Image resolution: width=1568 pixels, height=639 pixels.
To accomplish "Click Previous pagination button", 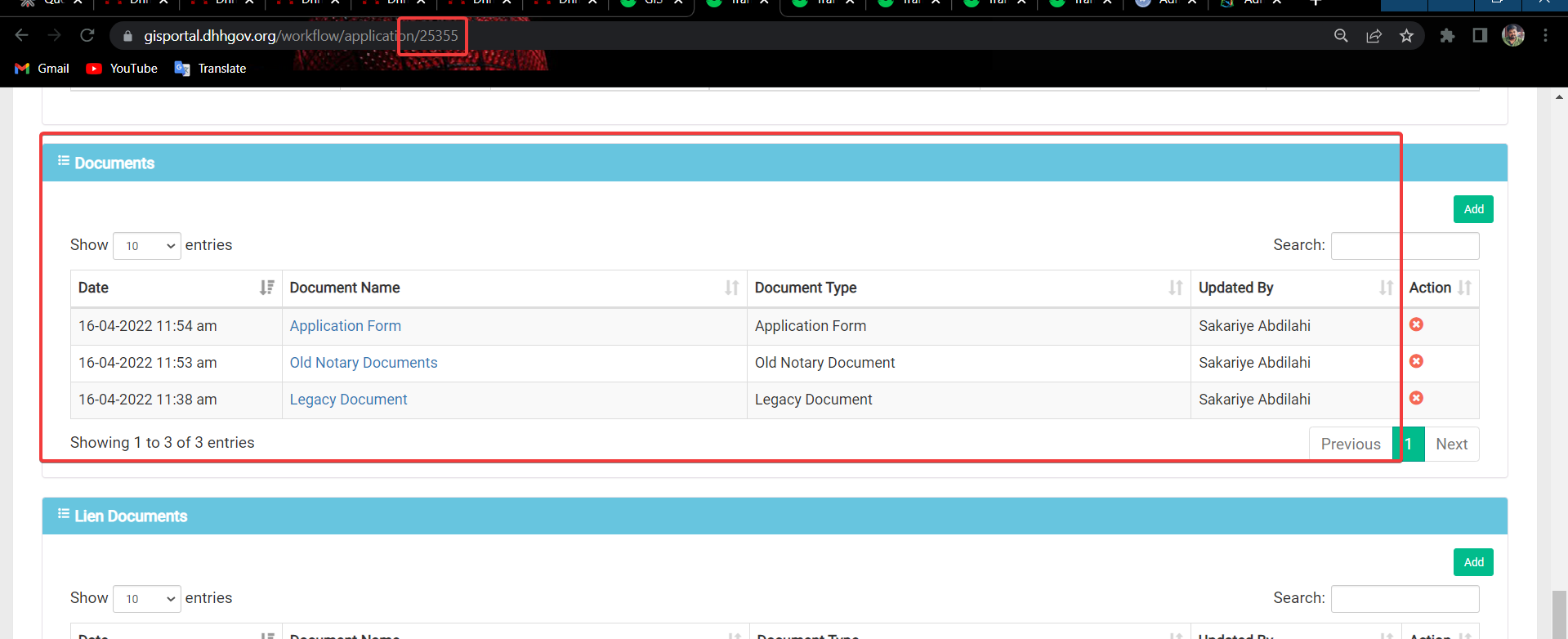I will click(1351, 444).
